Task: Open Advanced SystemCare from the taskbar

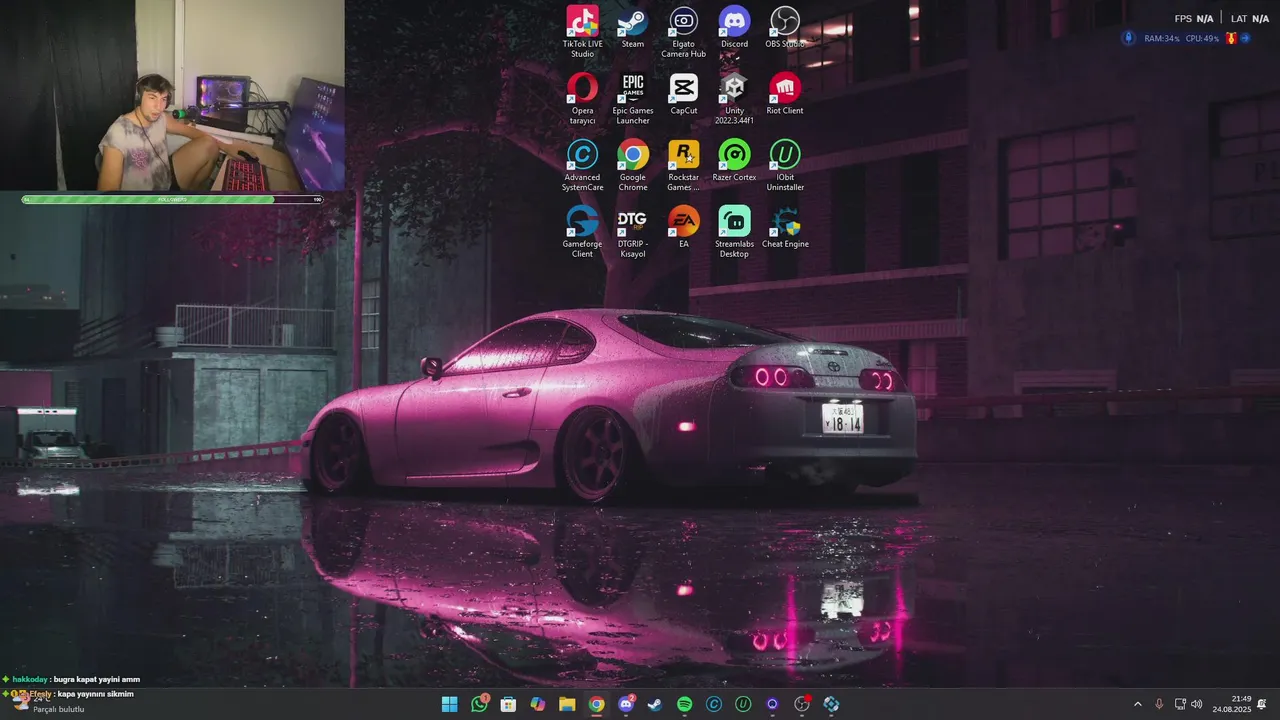Action: click(714, 704)
